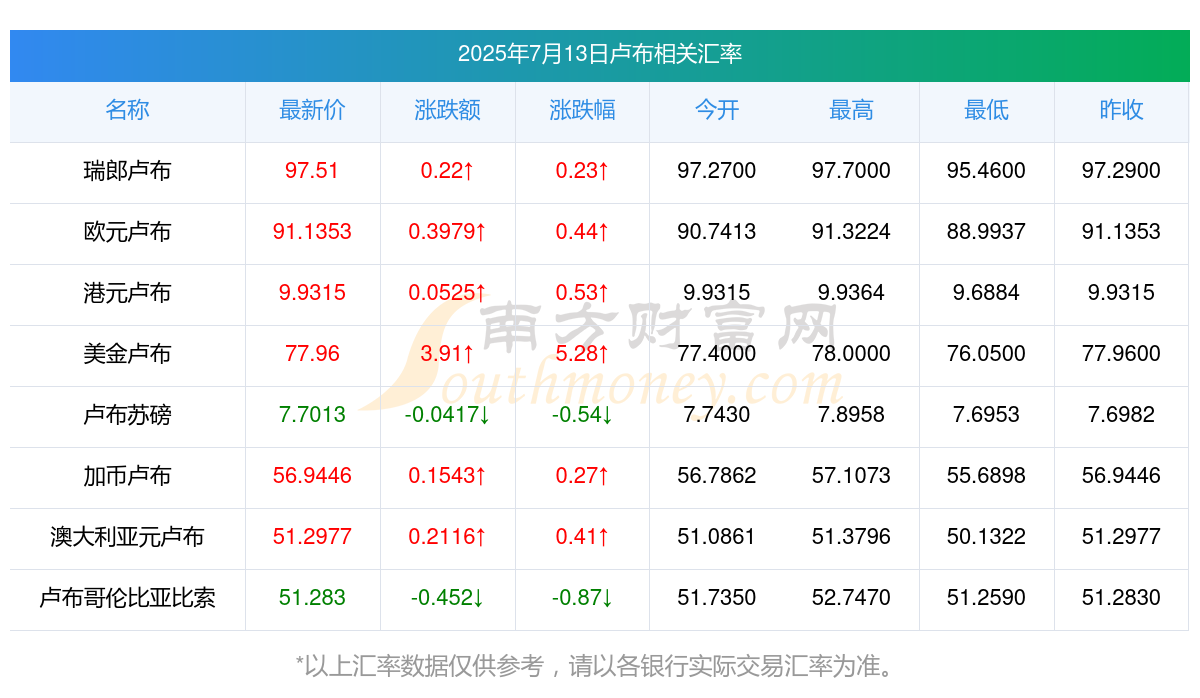Click opening value 51.0861

coord(717,537)
